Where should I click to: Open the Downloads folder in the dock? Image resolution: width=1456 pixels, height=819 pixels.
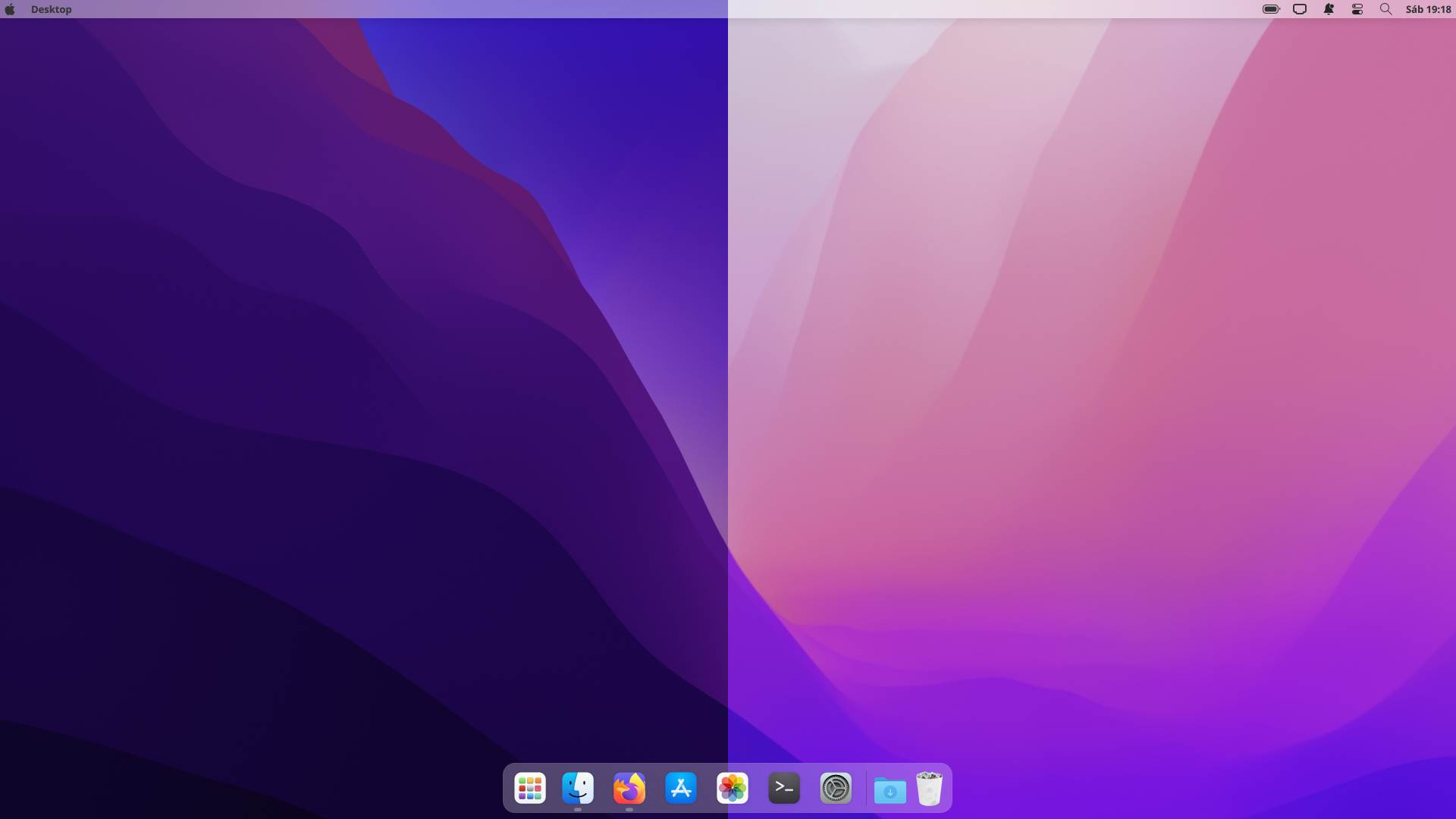click(890, 789)
